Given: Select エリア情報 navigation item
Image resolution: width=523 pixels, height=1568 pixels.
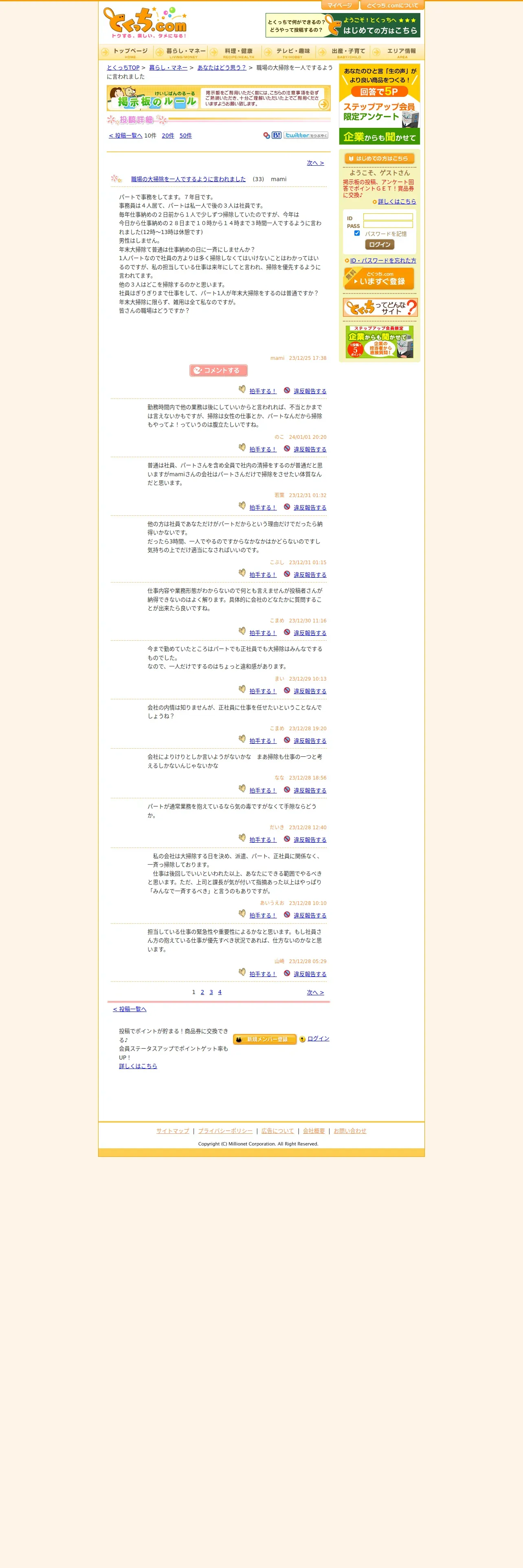Looking at the screenshot, I should [397, 53].
